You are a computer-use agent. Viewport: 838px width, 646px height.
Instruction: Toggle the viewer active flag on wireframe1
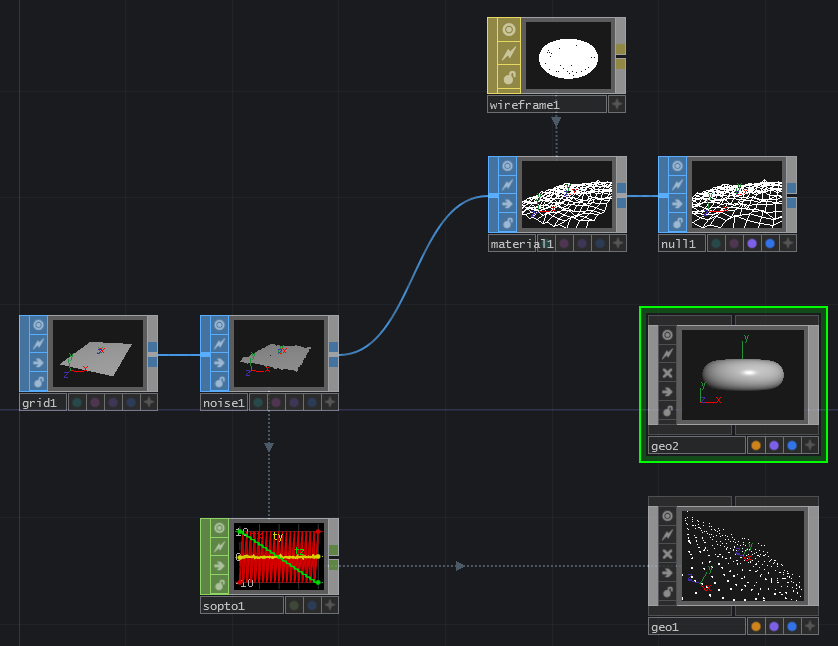coord(509,30)
